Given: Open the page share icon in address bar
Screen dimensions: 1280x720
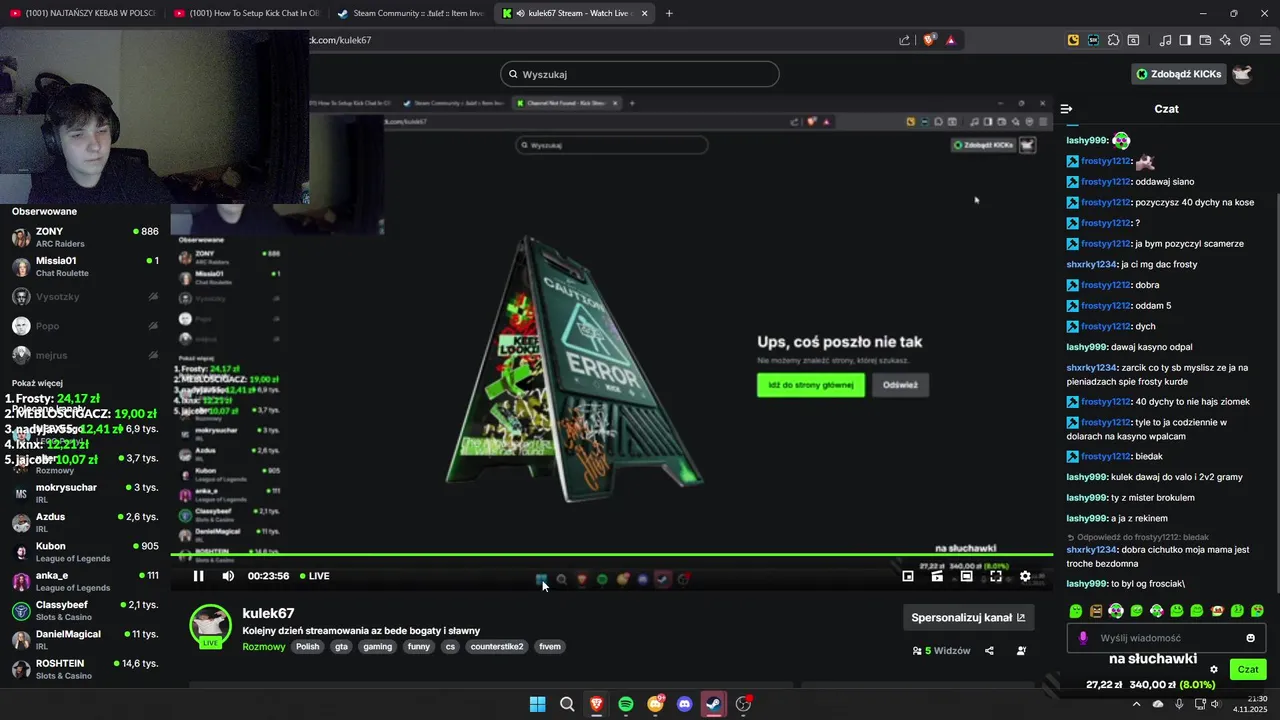Looking at the screenshot, I should (x=905, y=40).
